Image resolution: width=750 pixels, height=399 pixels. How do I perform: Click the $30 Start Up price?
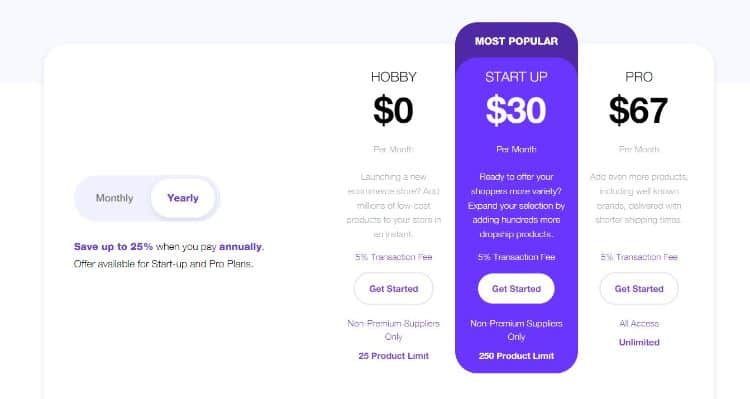(x=516, y=110)
